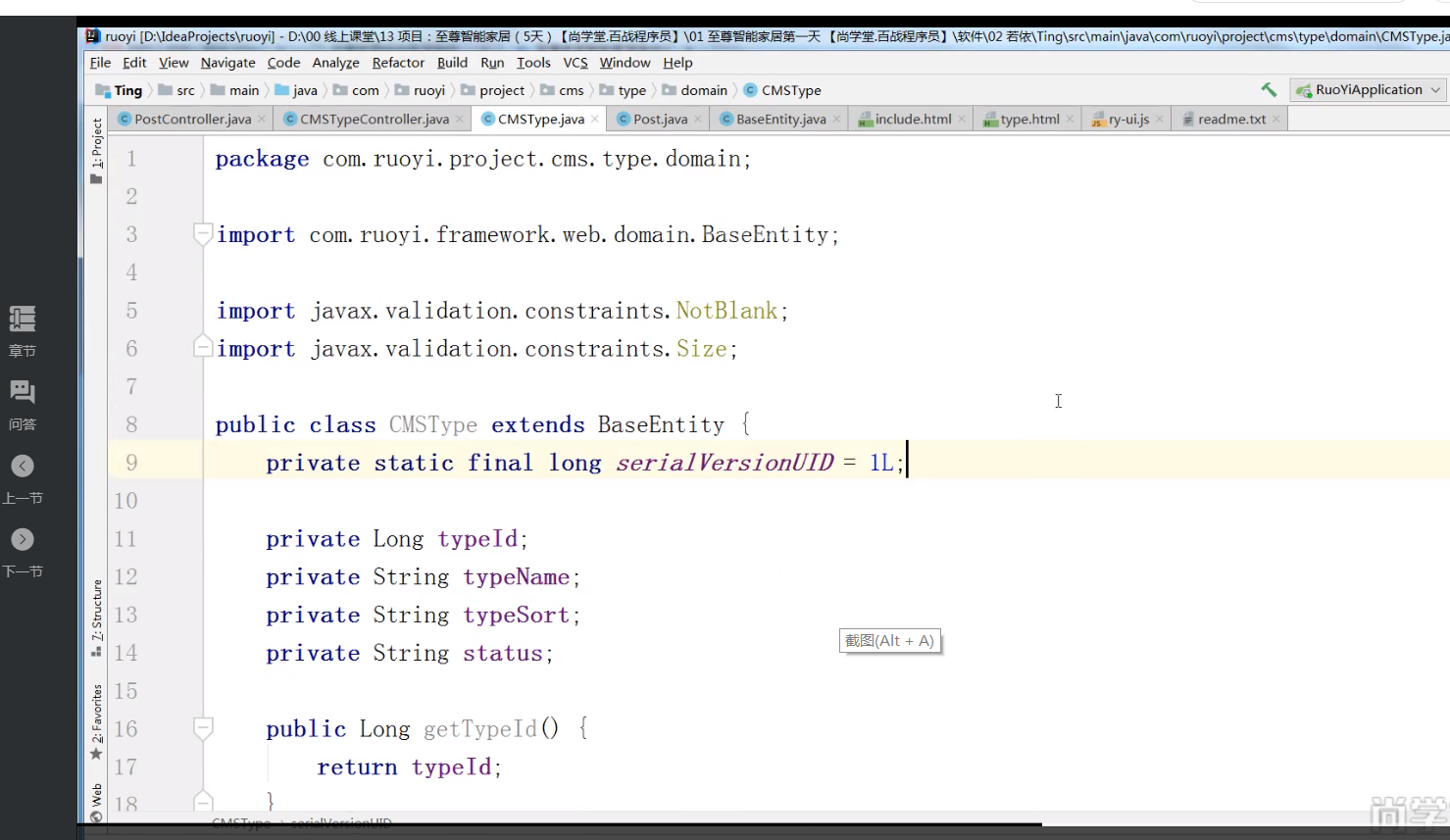1450x840 pixels.
Task: Click the import fold end marker on line 6
Action: 203,346
